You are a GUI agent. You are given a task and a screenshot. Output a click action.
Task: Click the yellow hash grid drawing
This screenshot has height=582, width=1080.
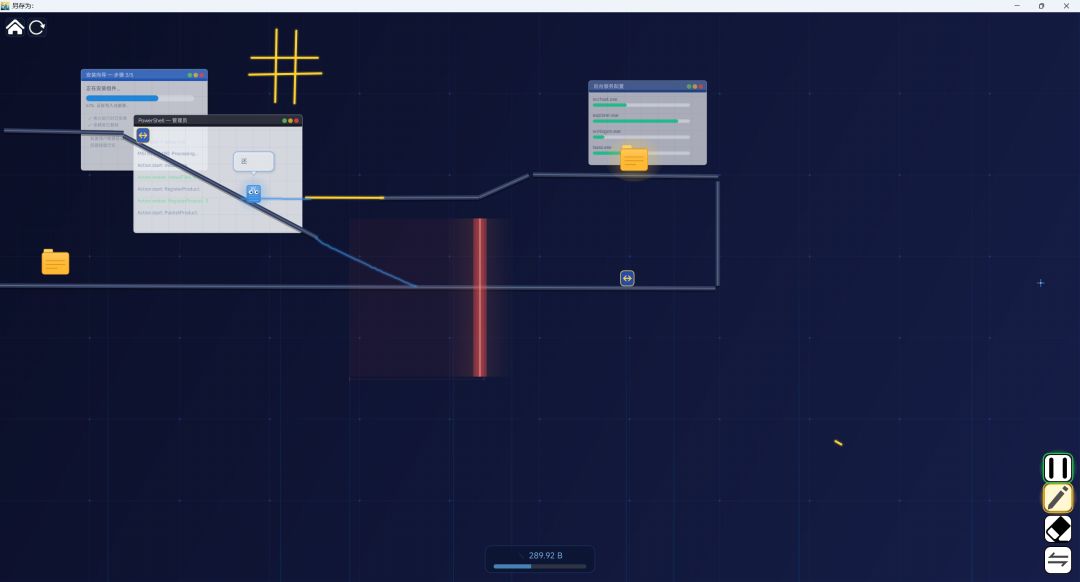pyautogui.click(x=285, y=65)
